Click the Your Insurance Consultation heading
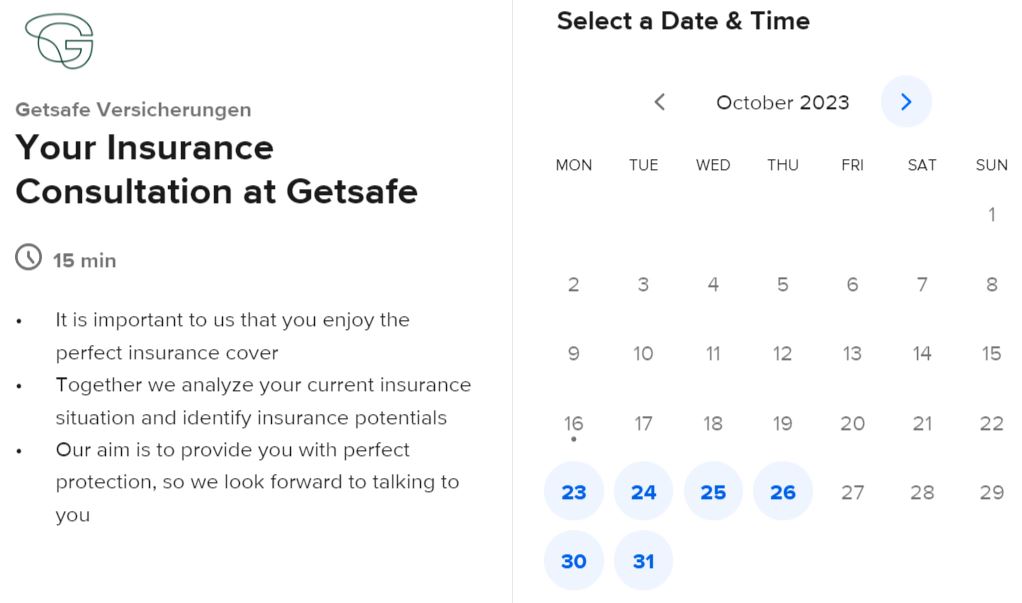The height and width of the screenshot is (603, 1022). (x=216, y=169)
